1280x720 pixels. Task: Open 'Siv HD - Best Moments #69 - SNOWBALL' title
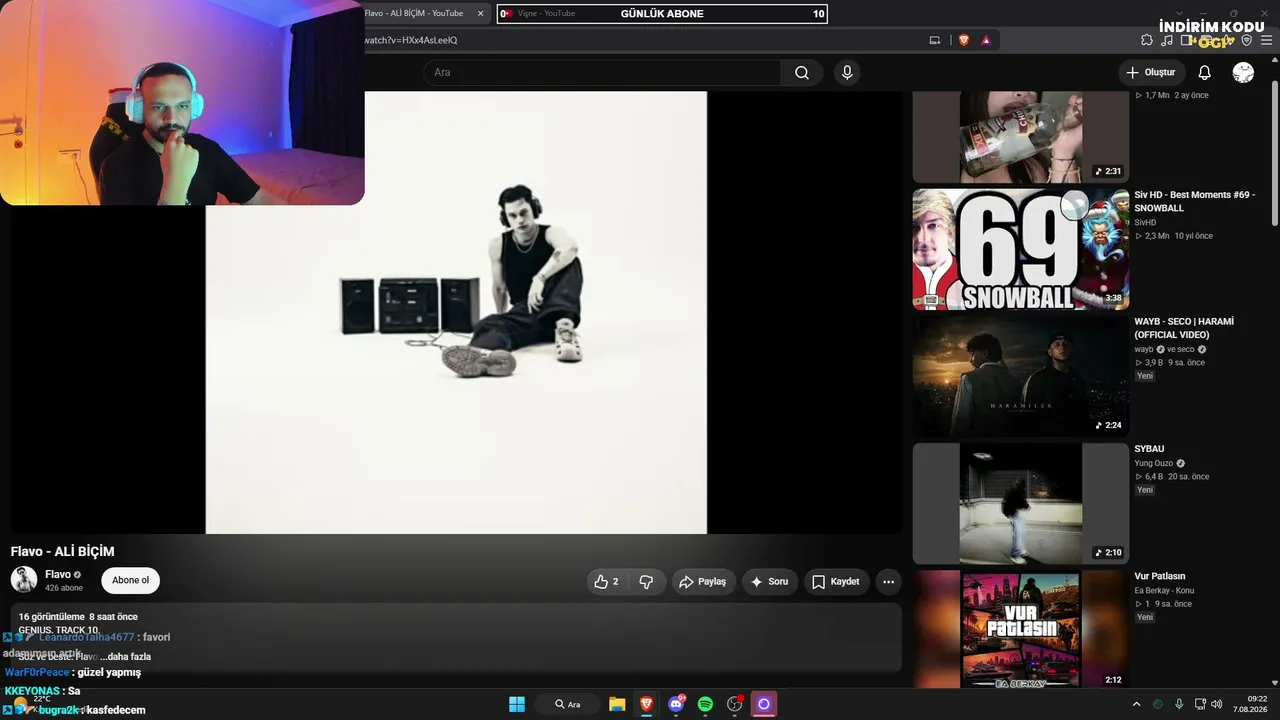(x=1194, y=201)
